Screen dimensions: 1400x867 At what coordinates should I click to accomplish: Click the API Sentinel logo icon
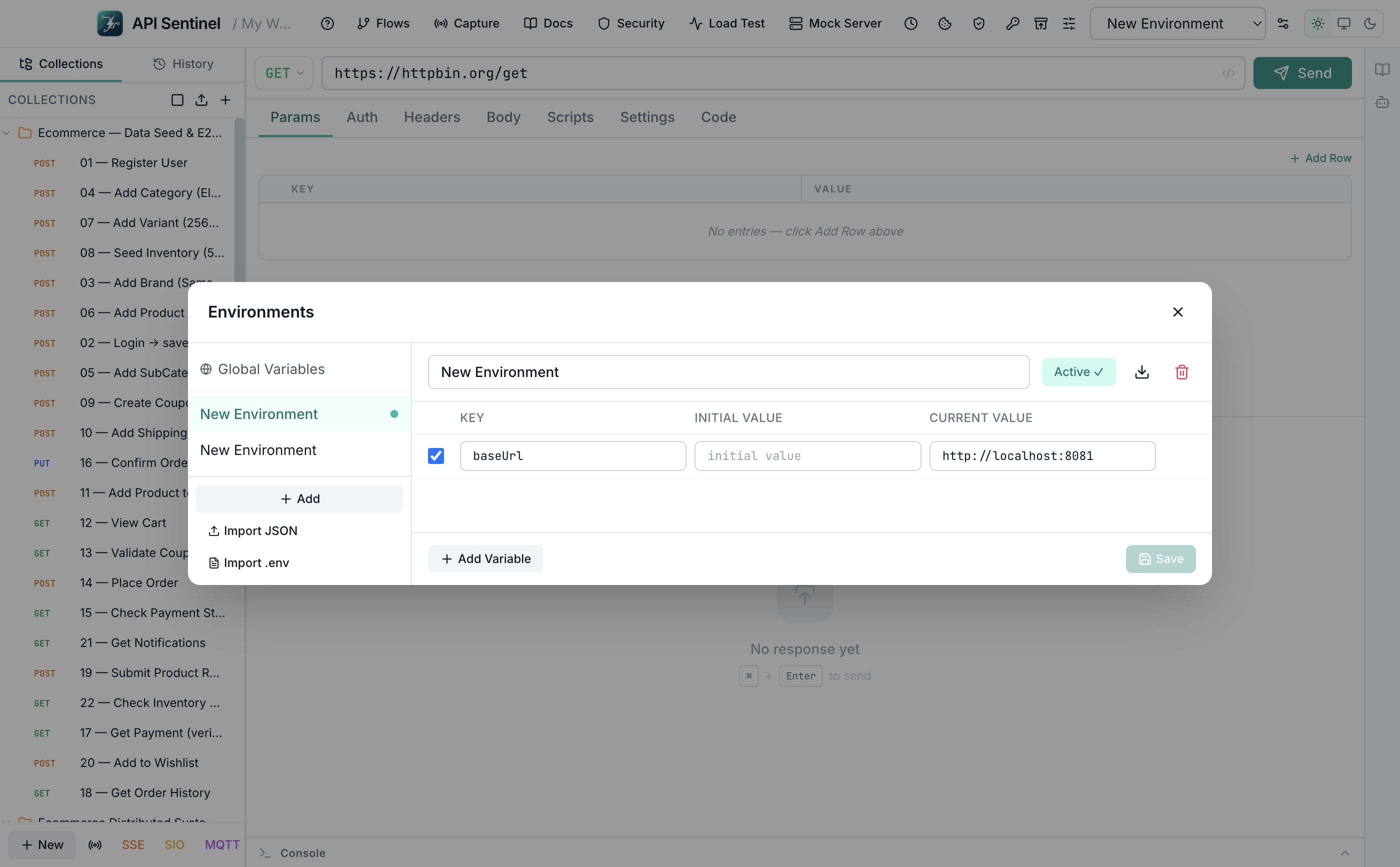pyautogui.click(x=109, y=23)
